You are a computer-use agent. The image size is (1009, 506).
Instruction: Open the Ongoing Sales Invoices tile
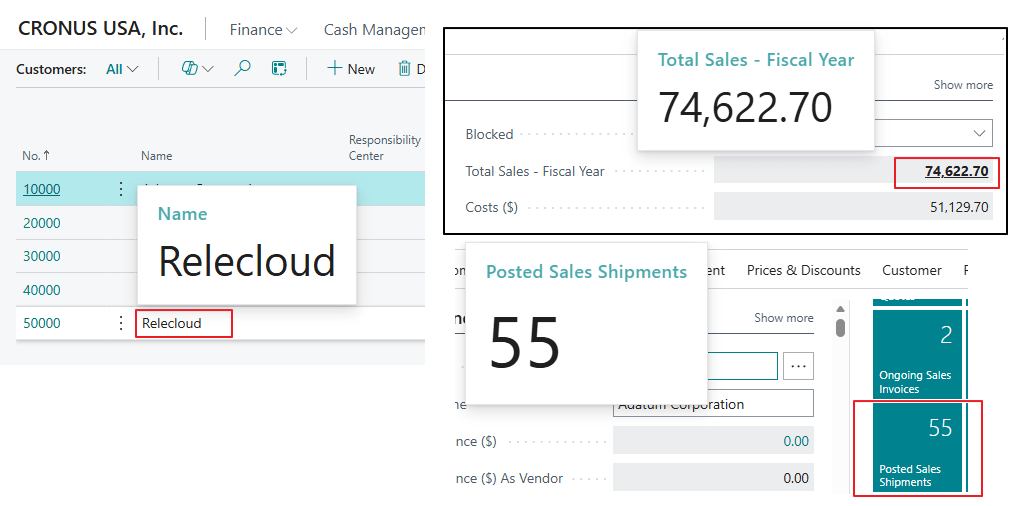[917, 354]
